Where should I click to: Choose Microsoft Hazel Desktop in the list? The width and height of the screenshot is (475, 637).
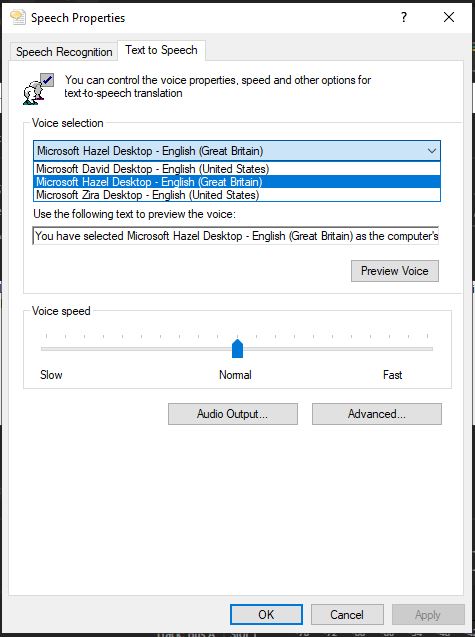237,182
